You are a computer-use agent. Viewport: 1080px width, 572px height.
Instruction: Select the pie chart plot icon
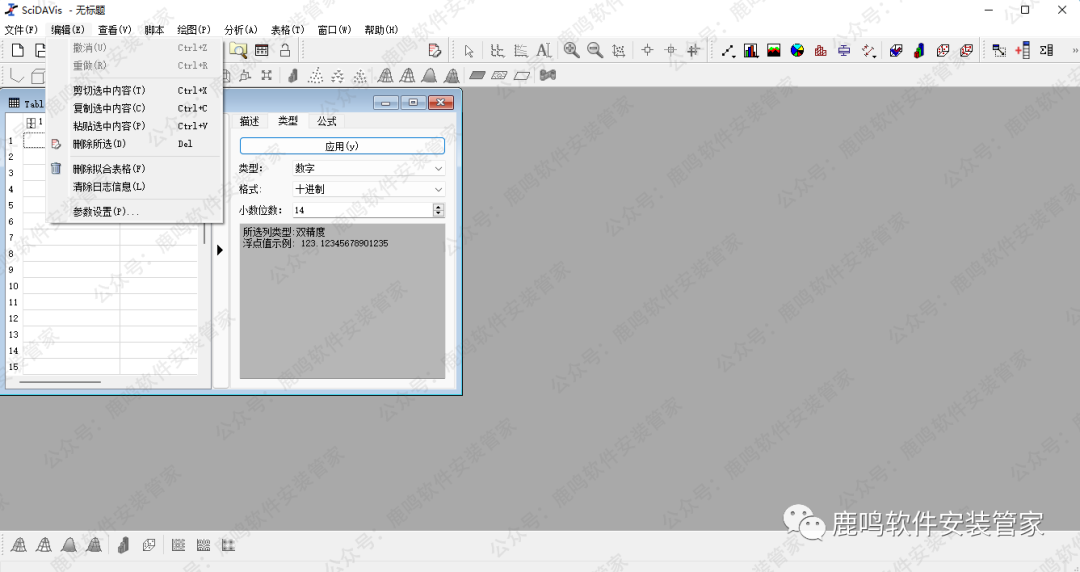pyautogui.click(x=797, y=50)
